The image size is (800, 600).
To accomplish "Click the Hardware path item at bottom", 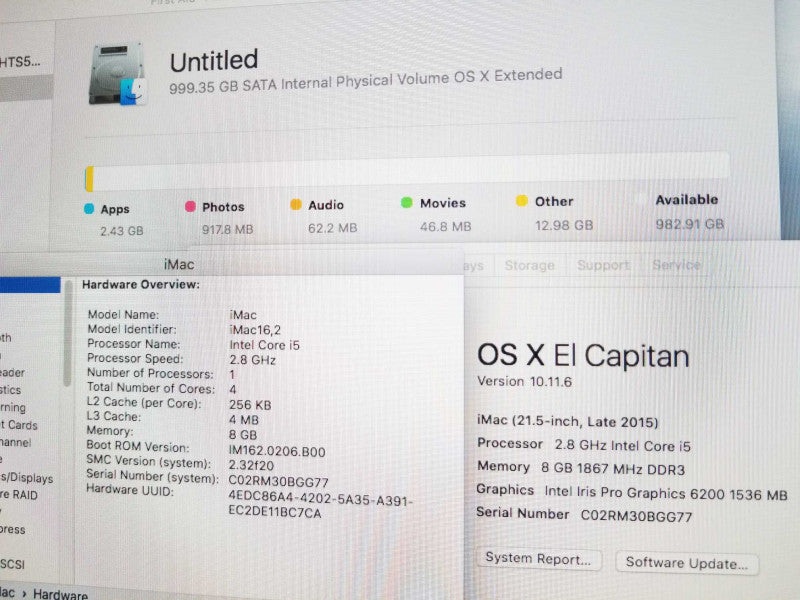I will [x=60, y=594].
